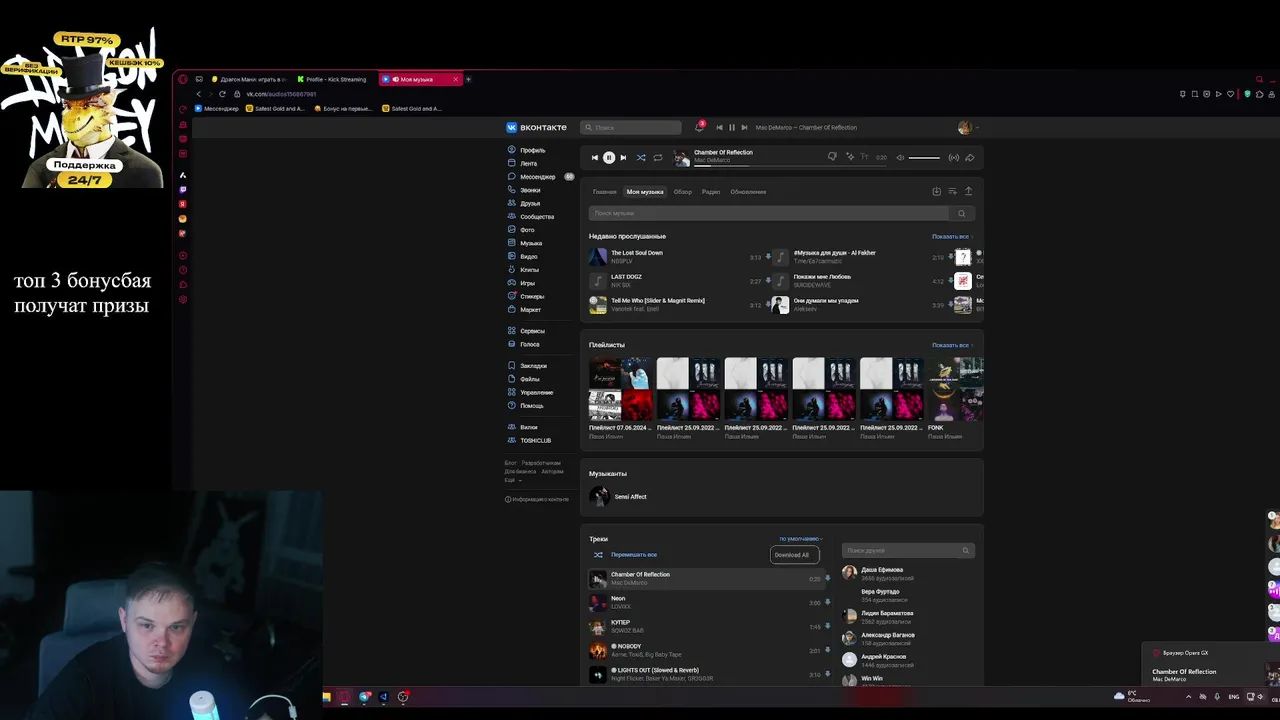Viewport: 1280px width, 720px height.
Task: Click the upload audio icon
Action: (968, 191)
